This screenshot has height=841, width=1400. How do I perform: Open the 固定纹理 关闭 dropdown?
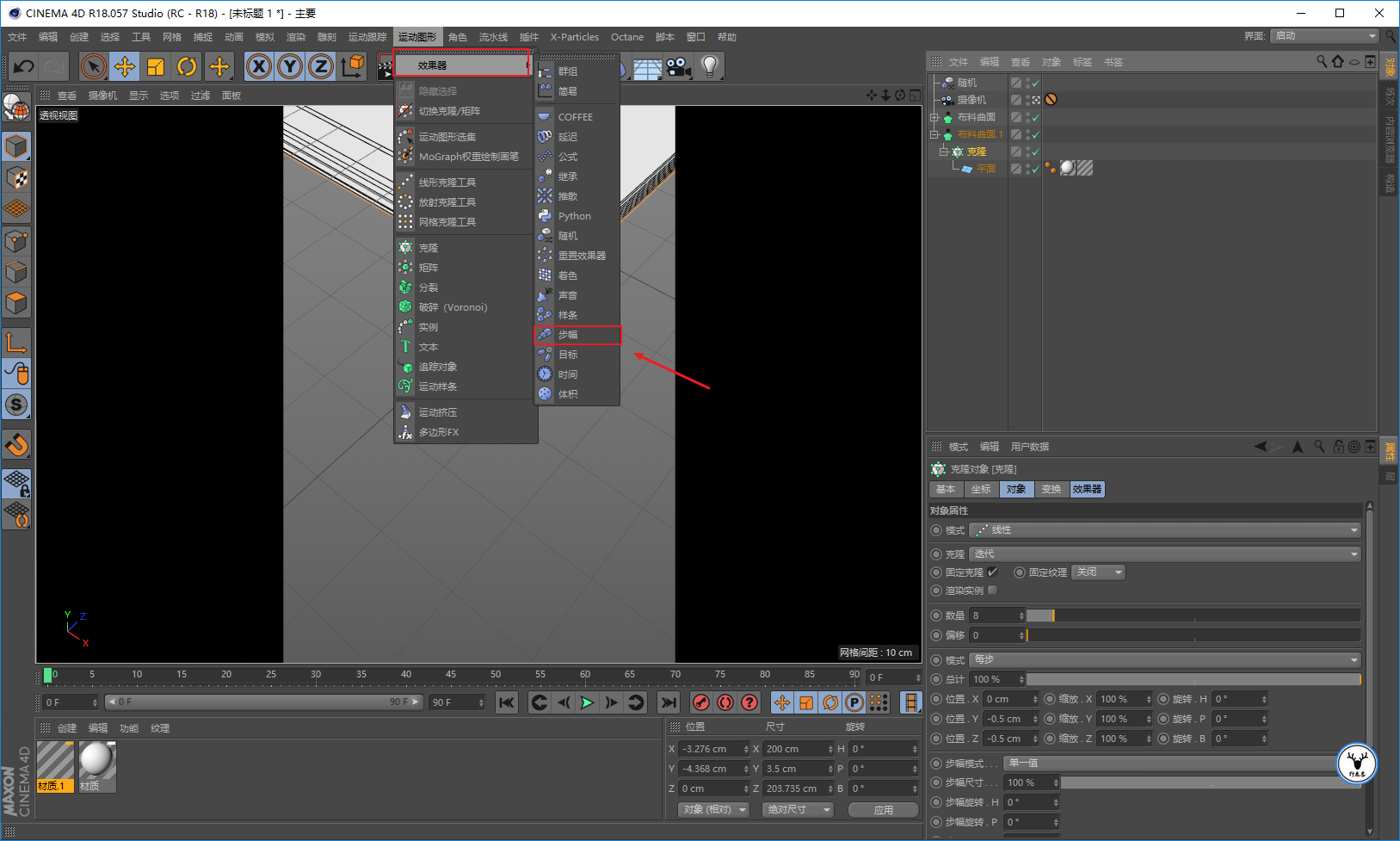pyautogui.click(x=1098, y=572)
